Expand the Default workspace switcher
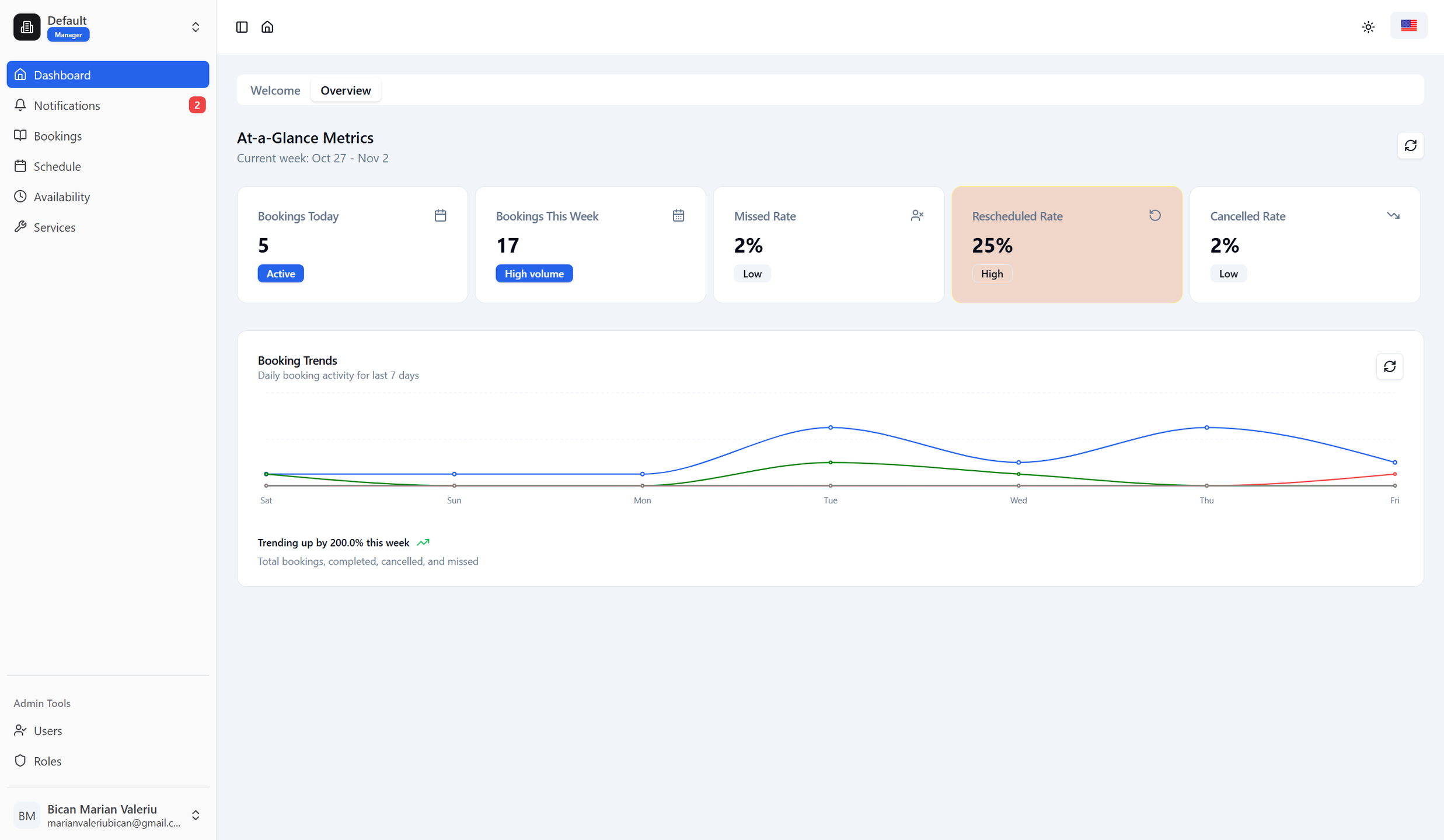Viewport: 1444px width, 840px height. pyautogui.click(x=195, y=27)
